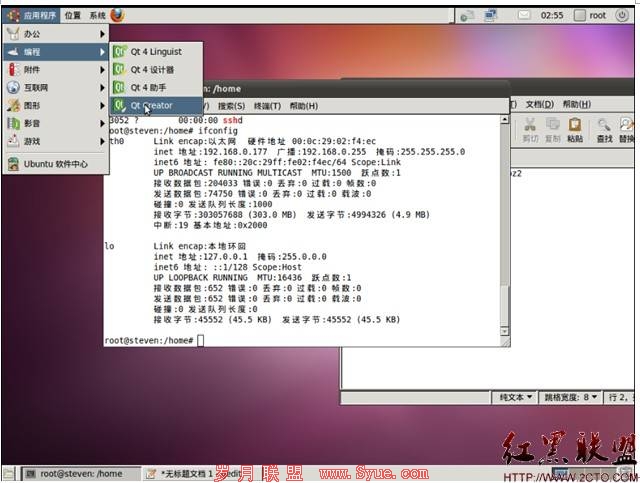
Task: Open gedit 帮助(H) menu
Action: coord(577,105)
